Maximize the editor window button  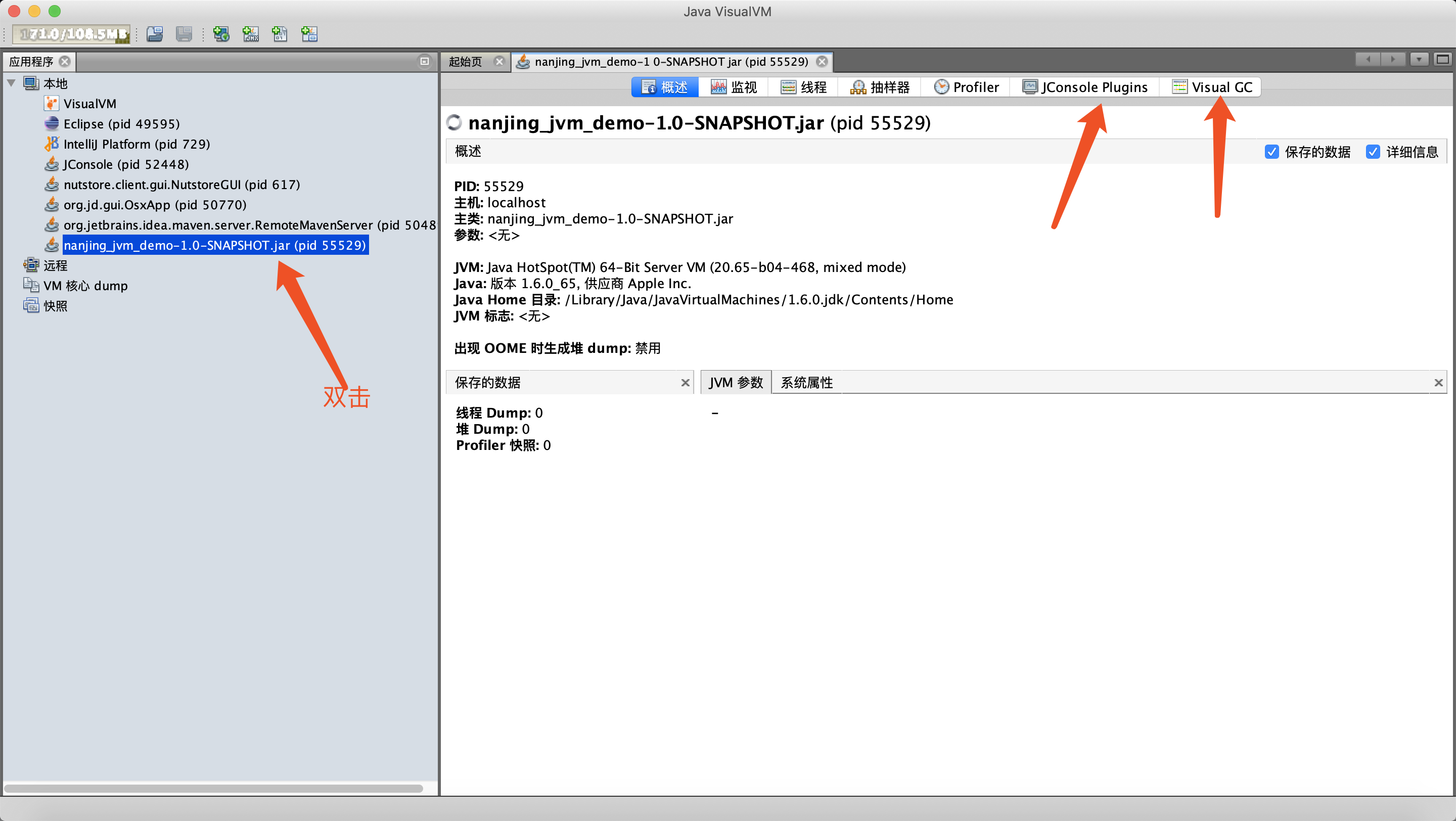coord(1443,59)
